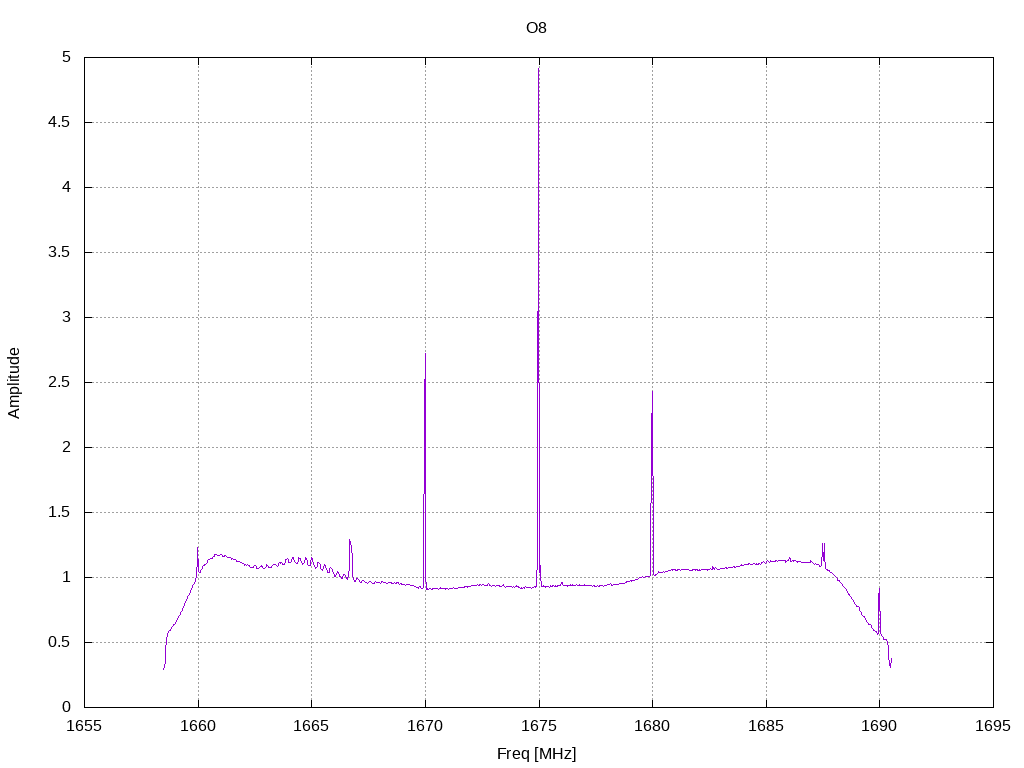Click the x-axis tick label 1665
The height and width of the screenshot is (768, 1024).
click(x=312, y=726)
